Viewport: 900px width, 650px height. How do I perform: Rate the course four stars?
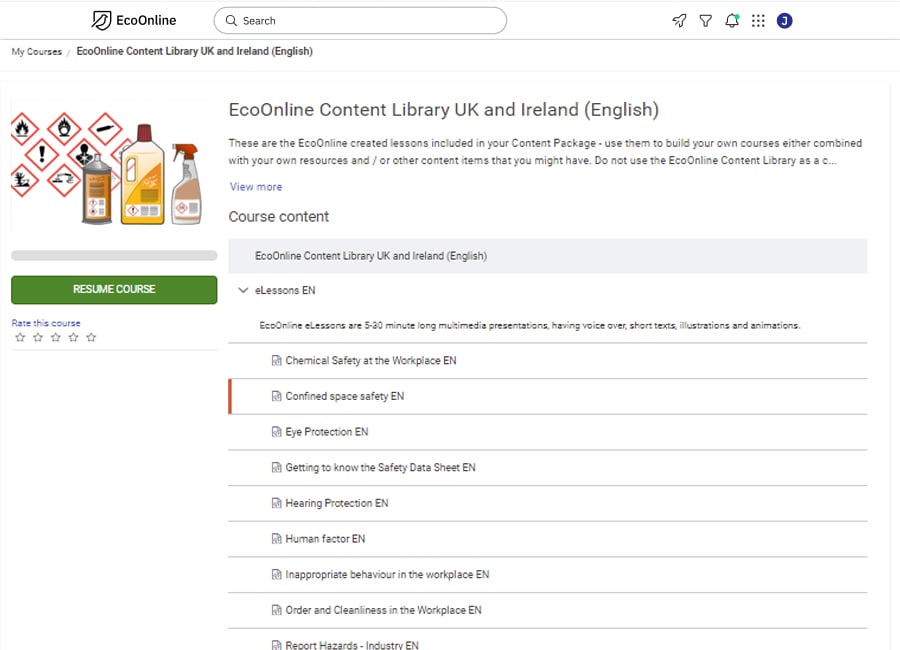pos(73,337)
